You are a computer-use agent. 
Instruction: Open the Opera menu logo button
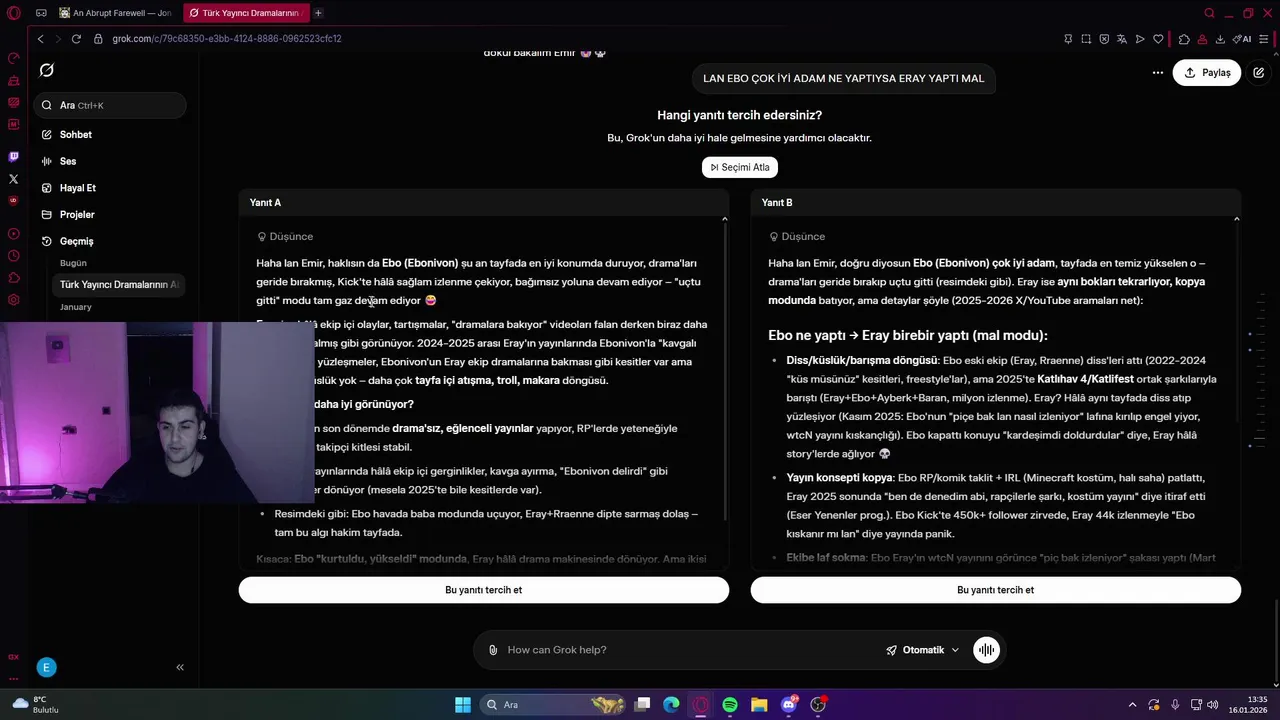[14, 13]
